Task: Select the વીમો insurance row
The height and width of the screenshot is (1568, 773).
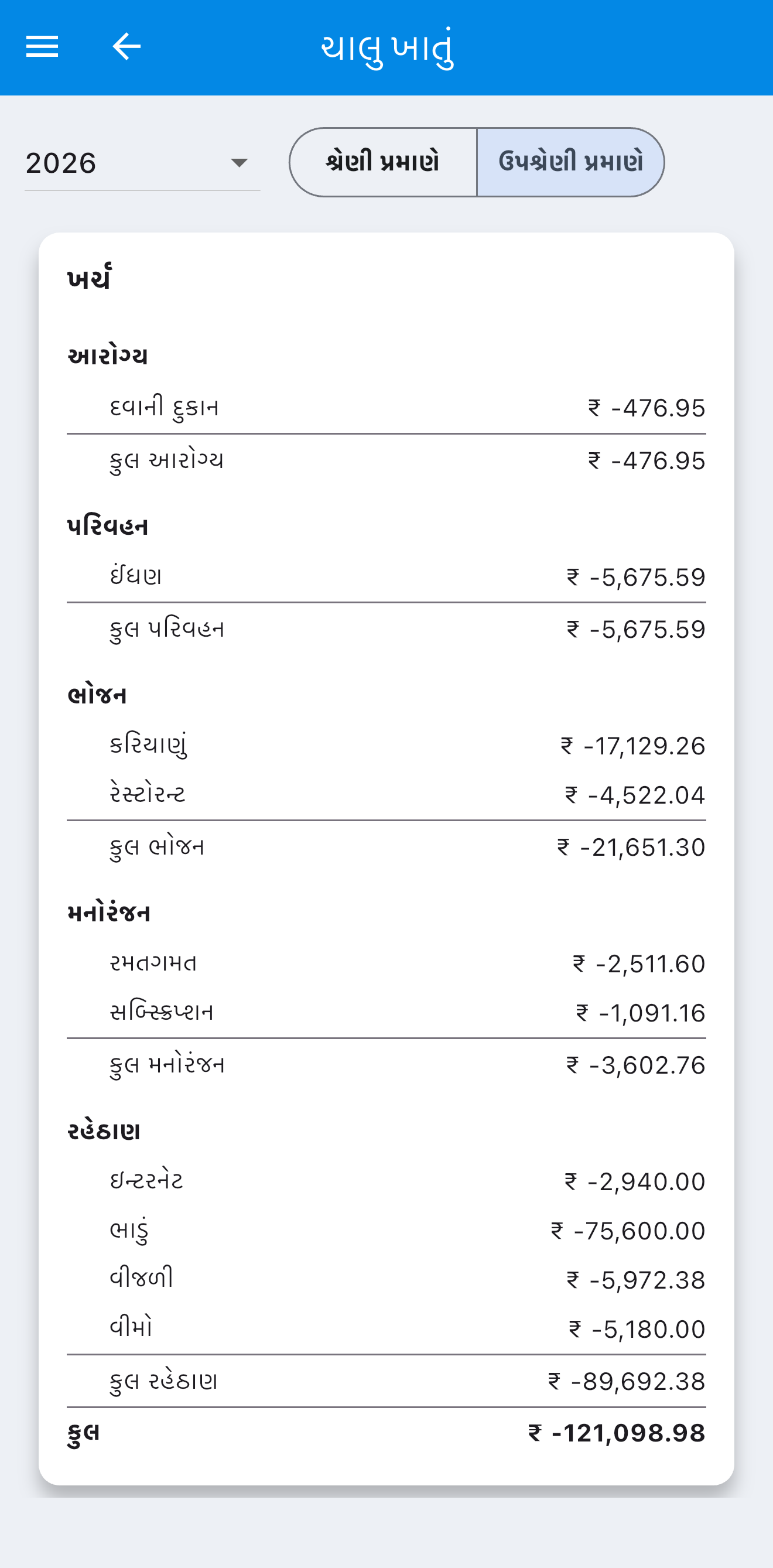Action: 386,1329
